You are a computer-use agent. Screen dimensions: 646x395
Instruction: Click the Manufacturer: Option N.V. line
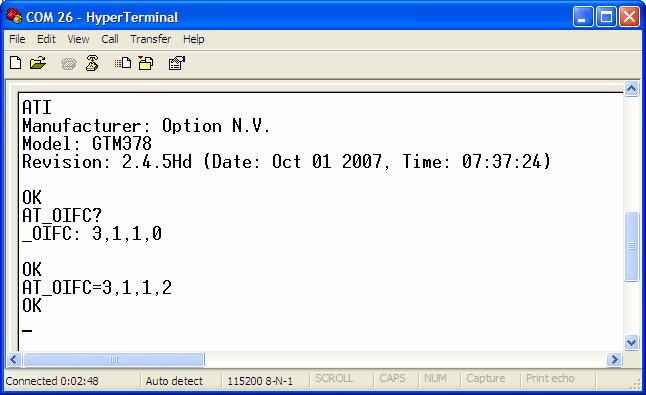click(x=146, y=126)
